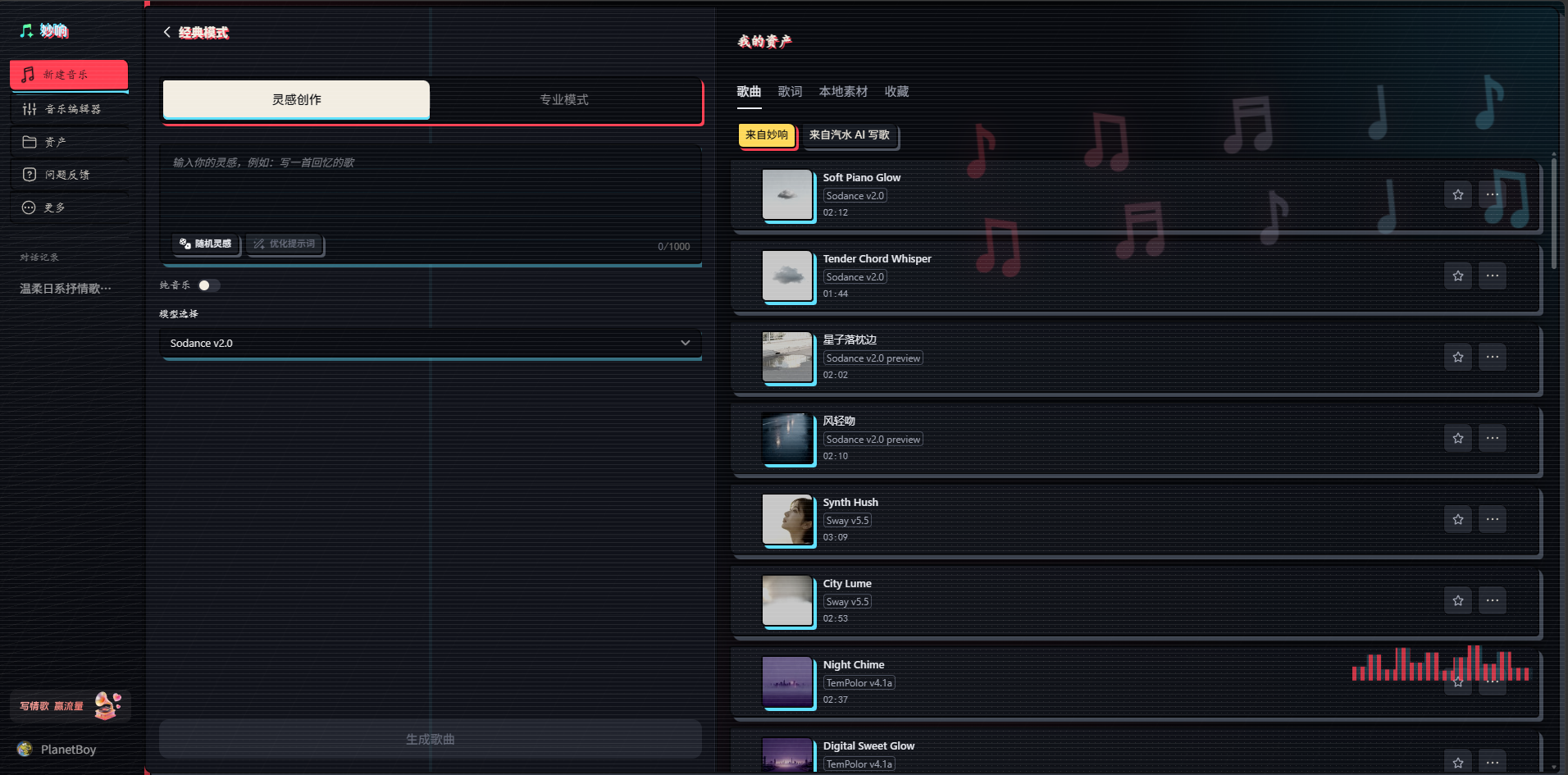Open 问题反馈 in sidebar
The height and width of the screenshot is (775, 1568).
[x=69, y=175]
